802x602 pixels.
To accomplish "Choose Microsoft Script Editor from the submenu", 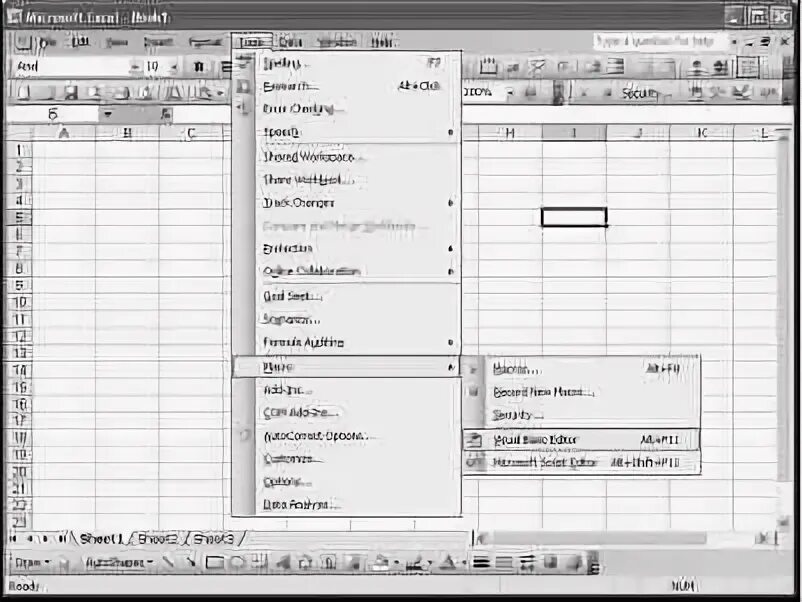I will click(x=581, y=462).
